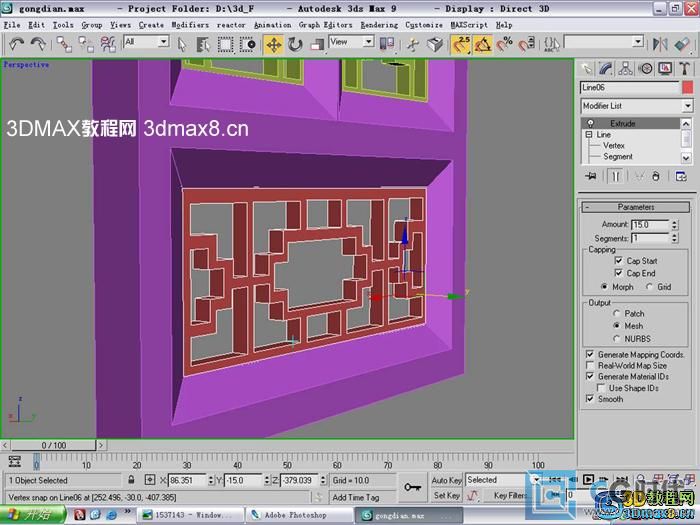Open the reference coordinate View dropdown
Image resolution: width=700 pixels, height=525 pixels.
[351, 42]
